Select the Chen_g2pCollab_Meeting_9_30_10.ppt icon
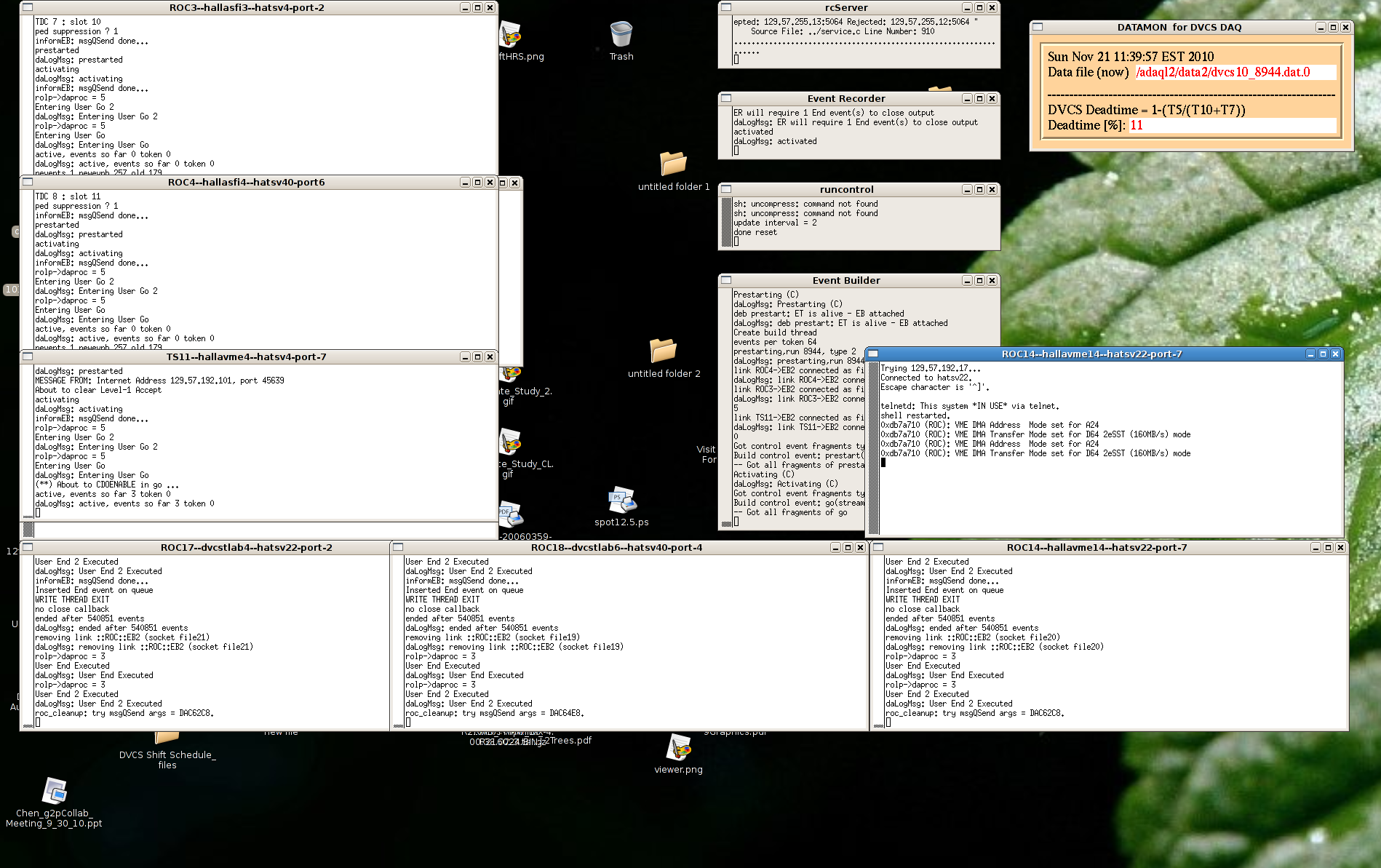Screen dimensions: 1381x868 [55, 791]
